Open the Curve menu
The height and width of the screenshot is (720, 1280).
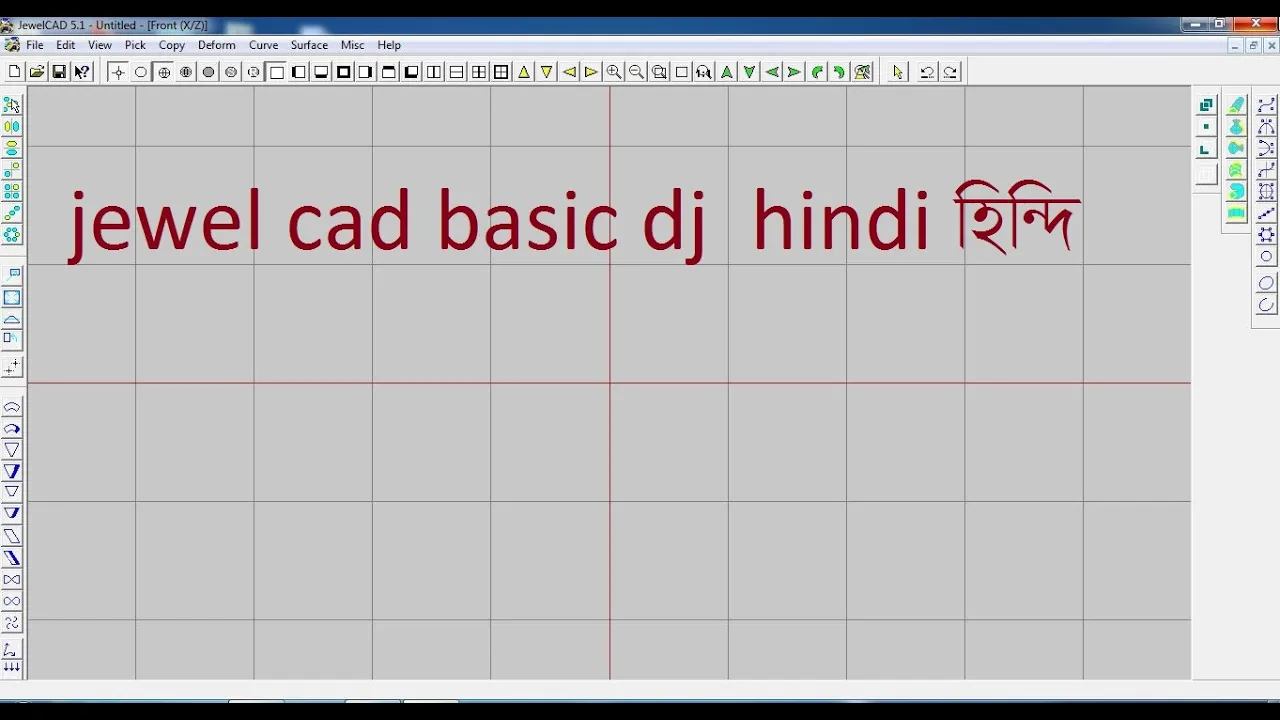pos(264,45)
